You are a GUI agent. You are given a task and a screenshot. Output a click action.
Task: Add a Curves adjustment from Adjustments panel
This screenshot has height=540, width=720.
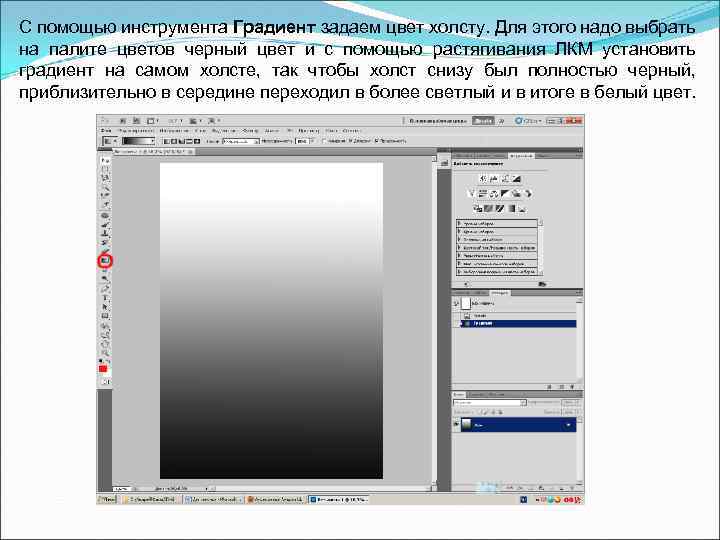(x=505, y=179)
